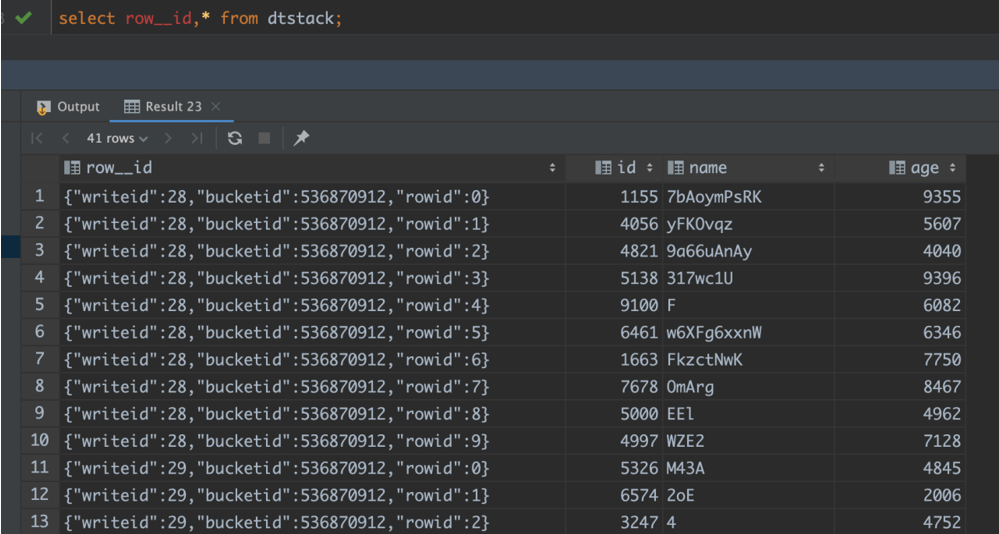
Task: Sort by the row__id column arrows
Action: pyautogui.click(x=552, y=168)
